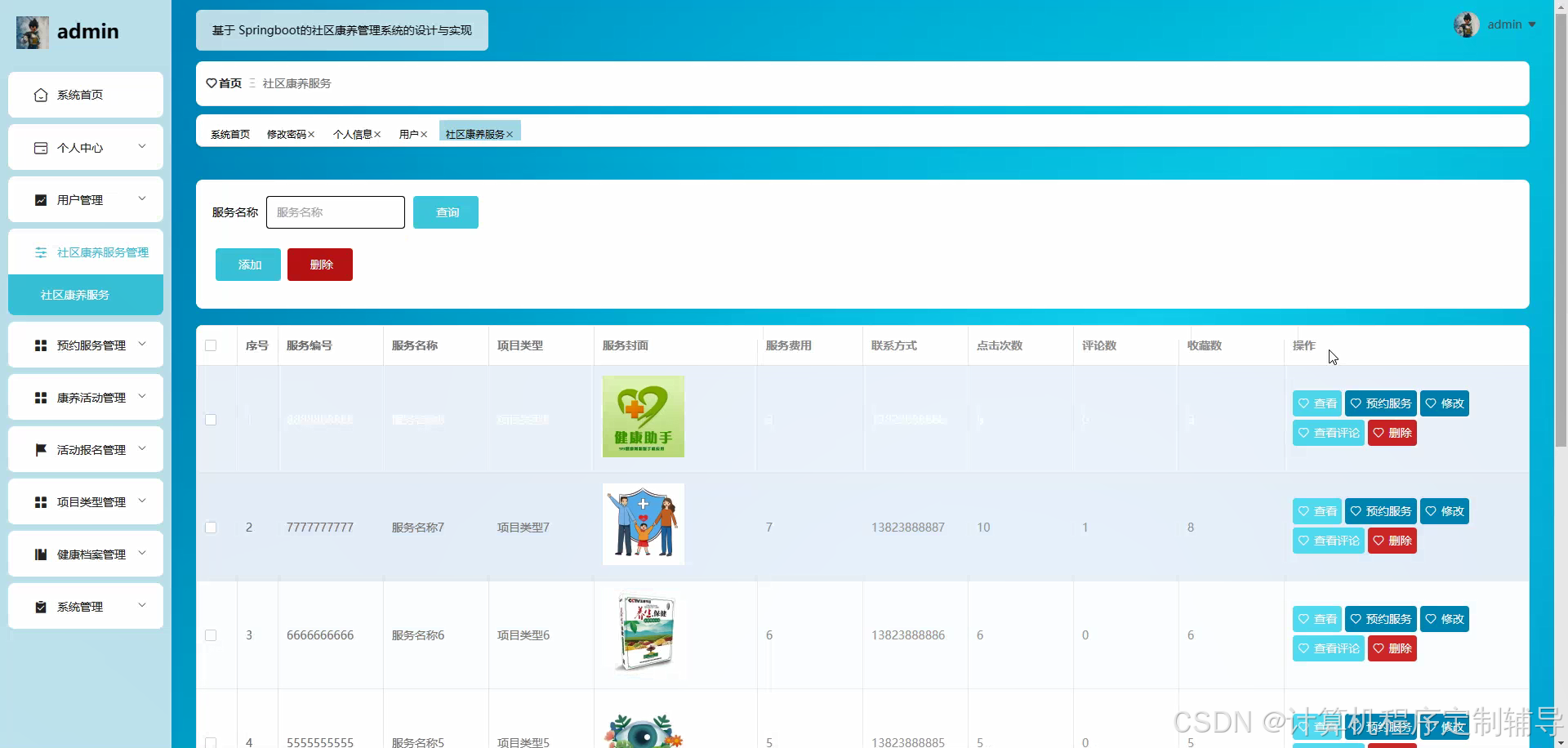Click the admin avatar in top right
The image size is (1568, 748).
tap(1467, 24)
